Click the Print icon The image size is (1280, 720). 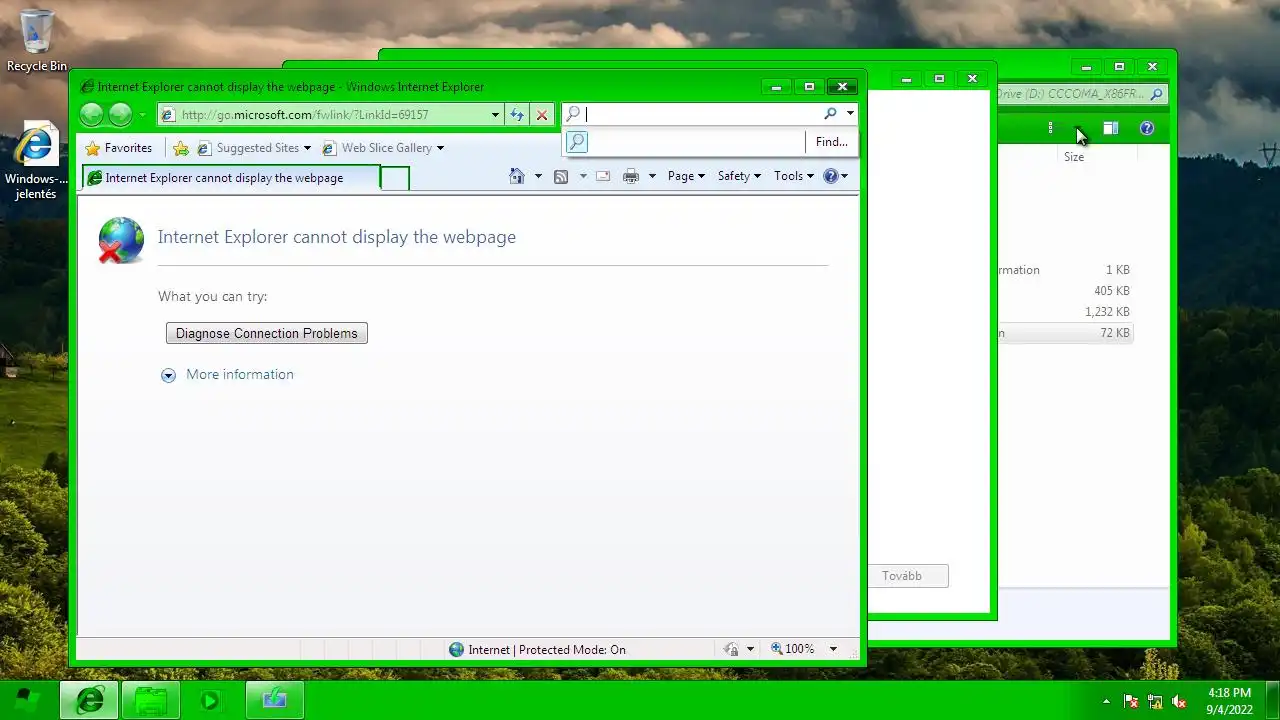tap(631, 176)
